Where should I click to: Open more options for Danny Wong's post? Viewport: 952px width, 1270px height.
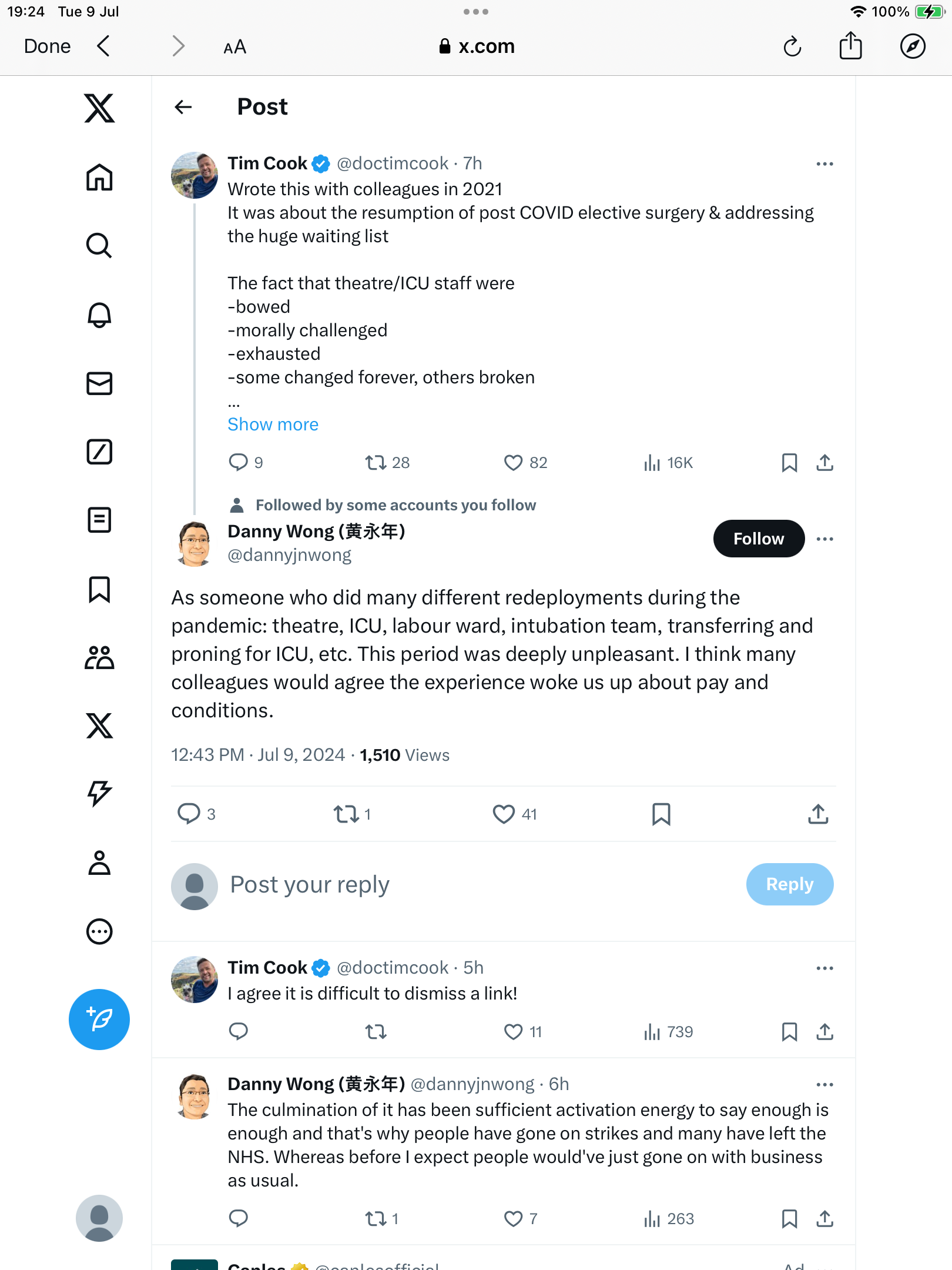point(824,539)
